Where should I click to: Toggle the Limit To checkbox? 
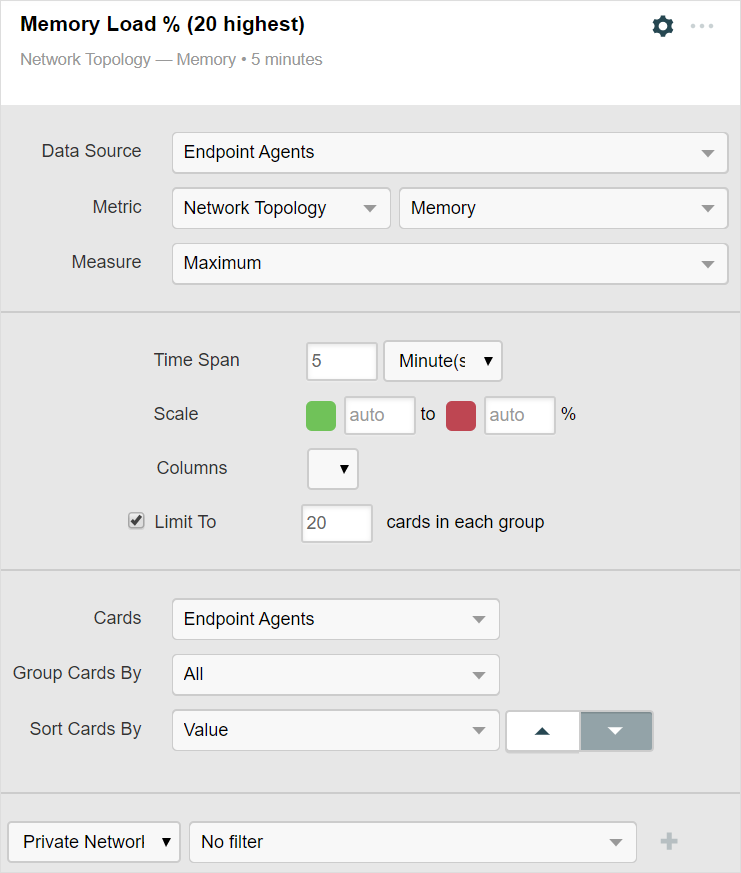click(137, 521)
